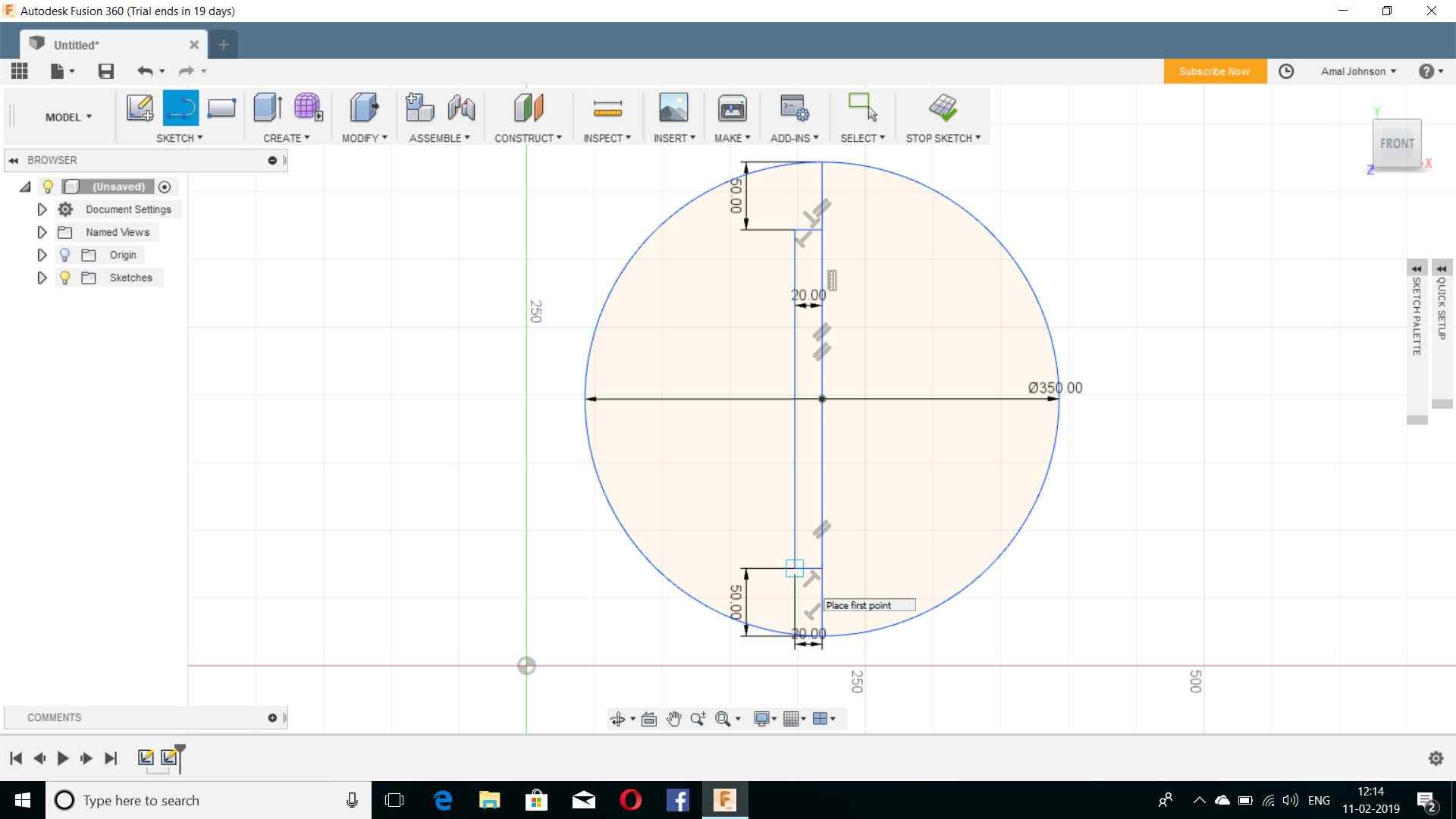
Task: Select the Extrude tool icon
Action: (267, 108)
